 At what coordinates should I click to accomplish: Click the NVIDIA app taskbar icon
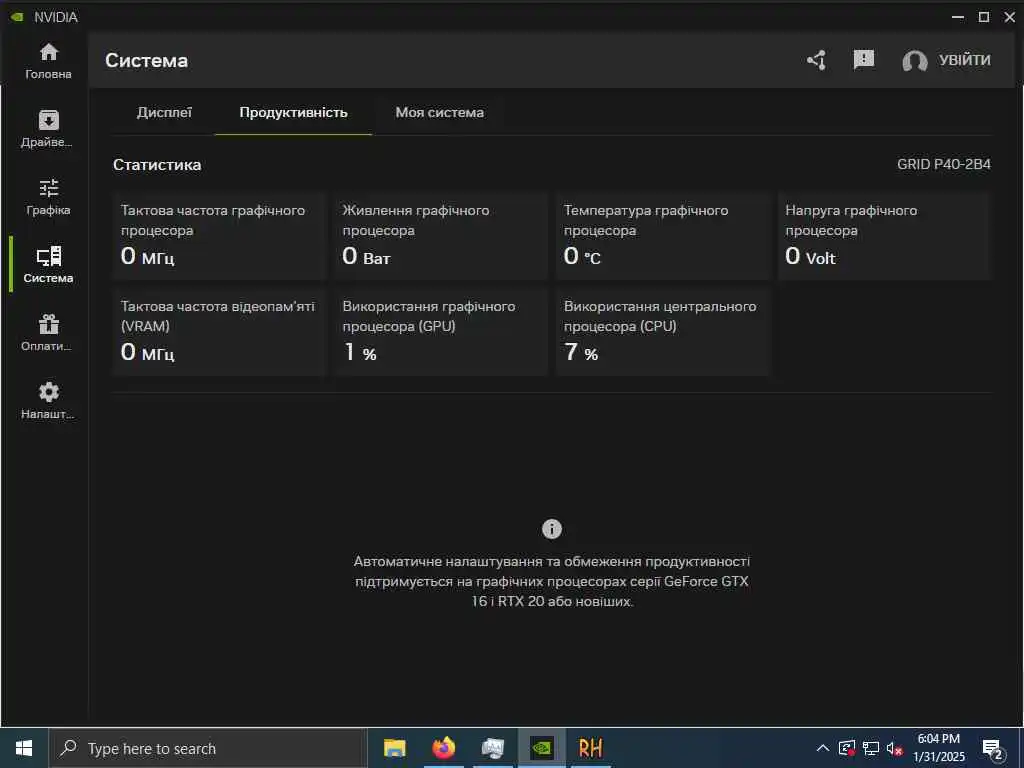541,748
